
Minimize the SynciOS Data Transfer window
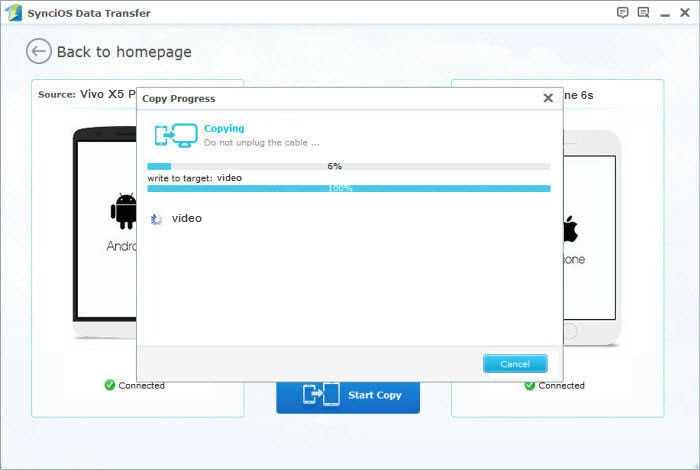pos(664,12)
